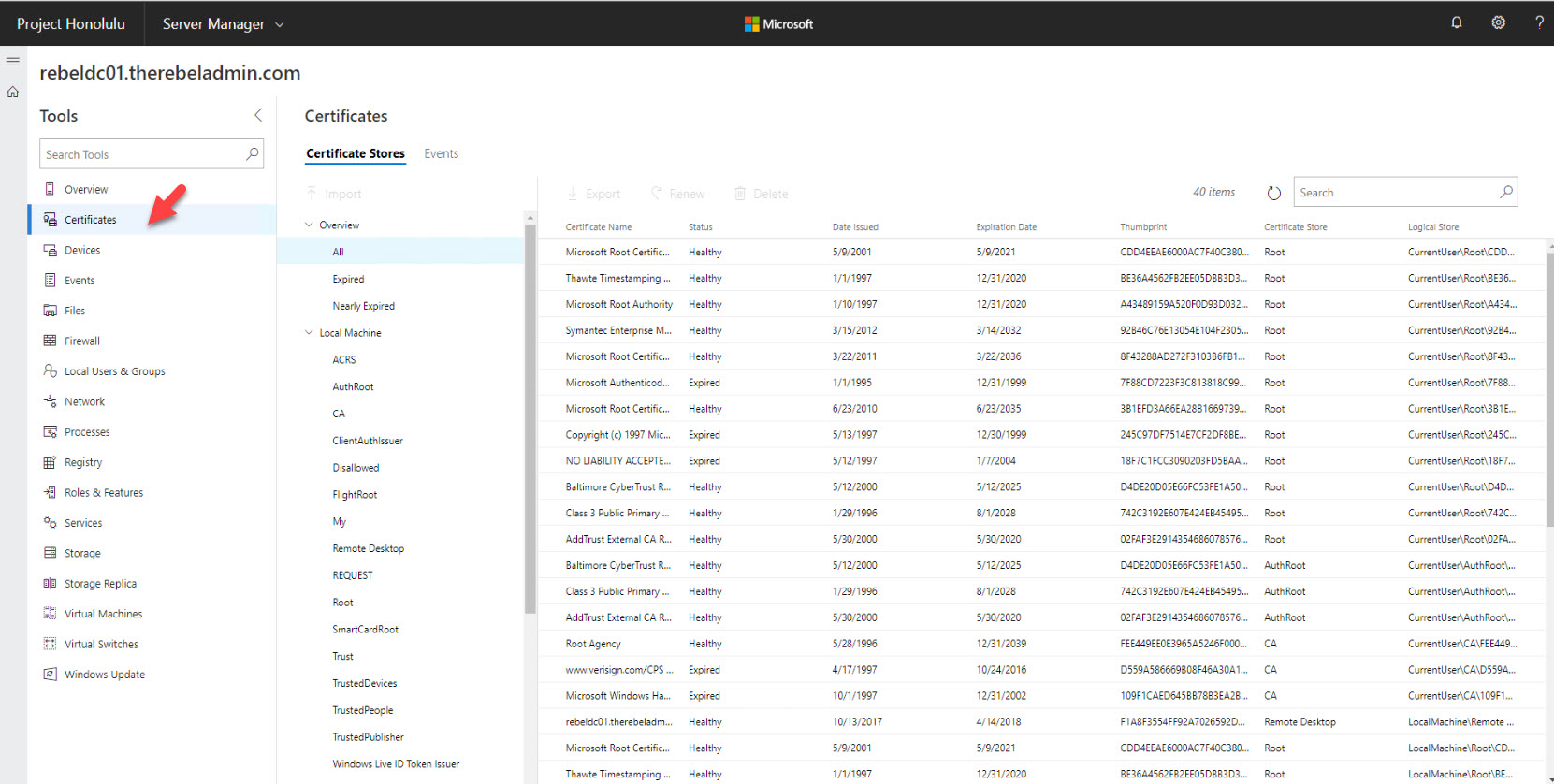Collapse the Overview tree node
Image resolution: width=1554 pixels, height=784 pixels.
pos(309,225)
